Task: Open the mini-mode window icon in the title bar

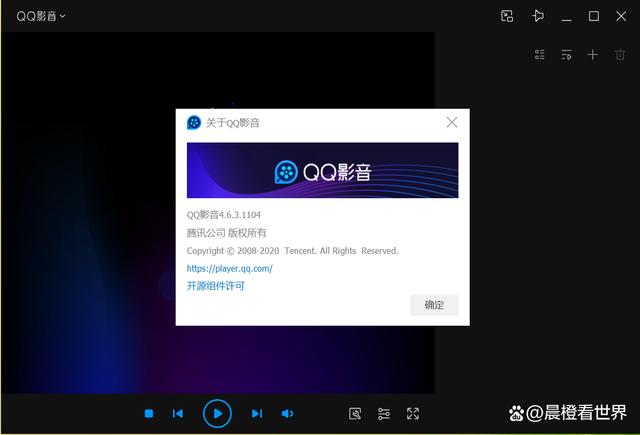Action: (x=507, y=16)
